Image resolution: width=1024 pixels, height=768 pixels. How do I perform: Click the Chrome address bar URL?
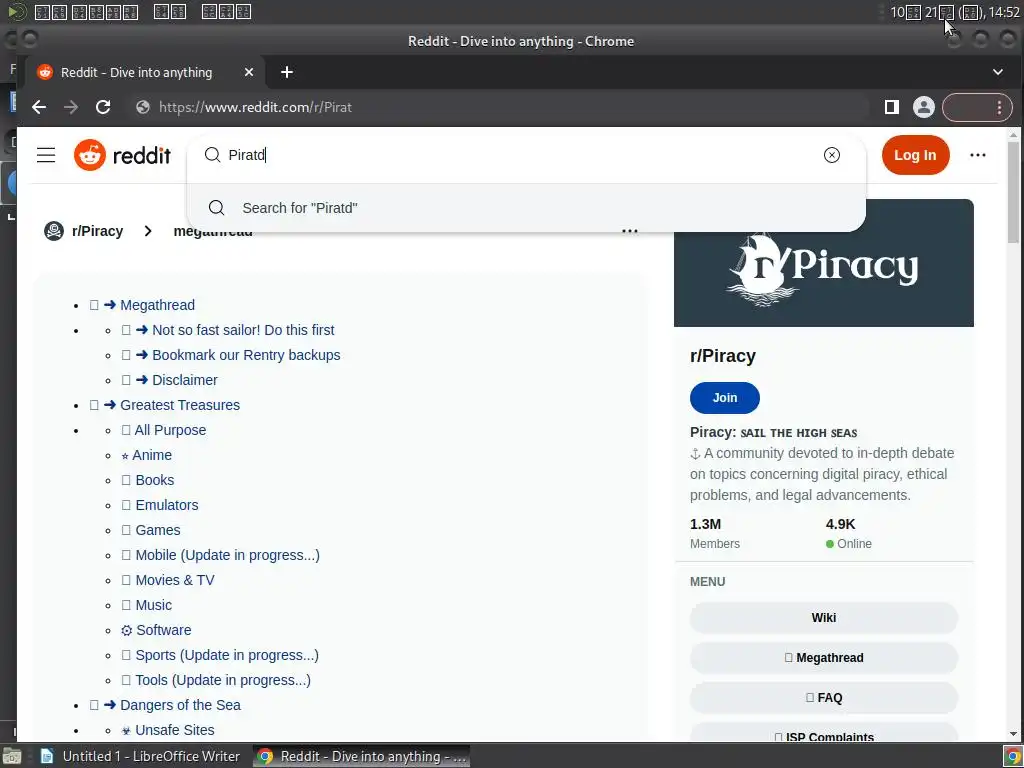255,107
